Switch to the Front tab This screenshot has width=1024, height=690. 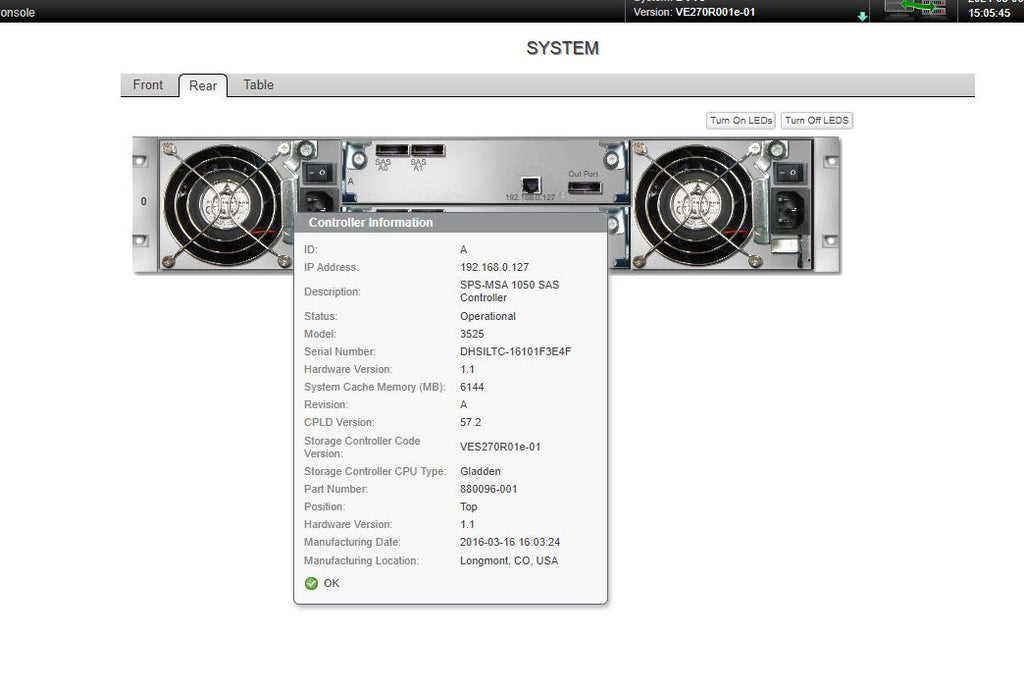tap(148, 85)
